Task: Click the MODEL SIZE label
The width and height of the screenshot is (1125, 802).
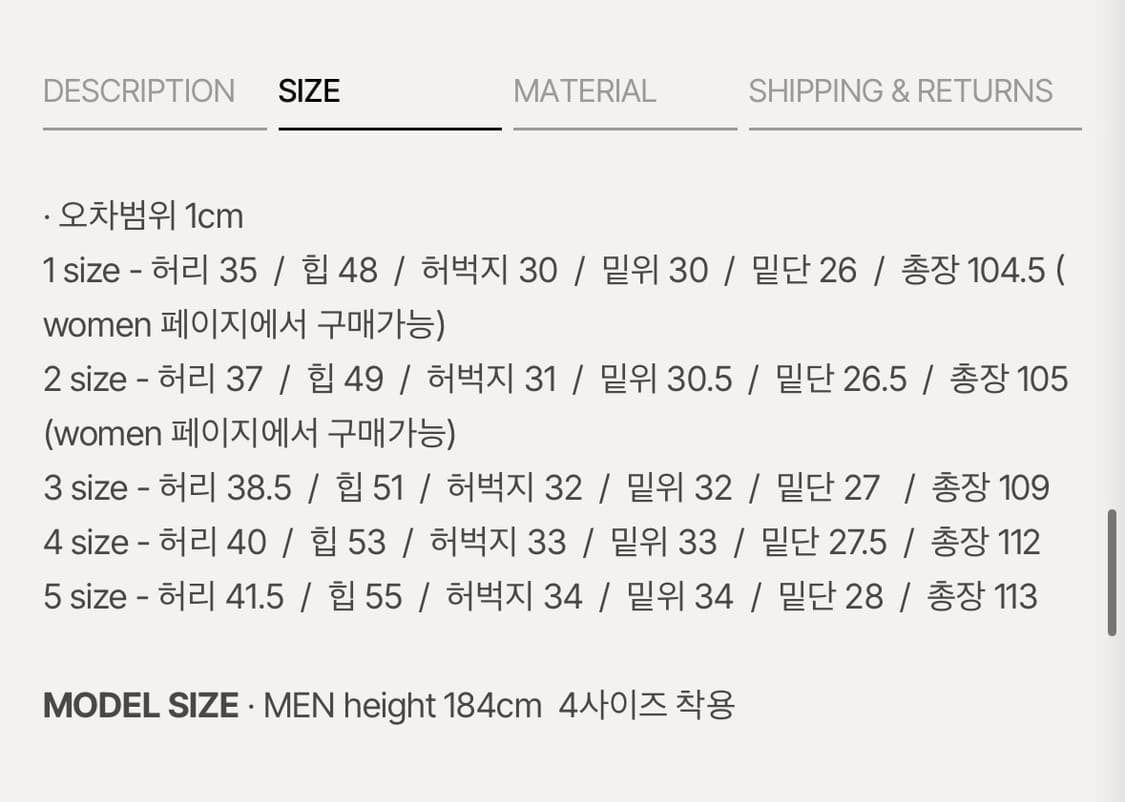Action: tap(138, 705)
